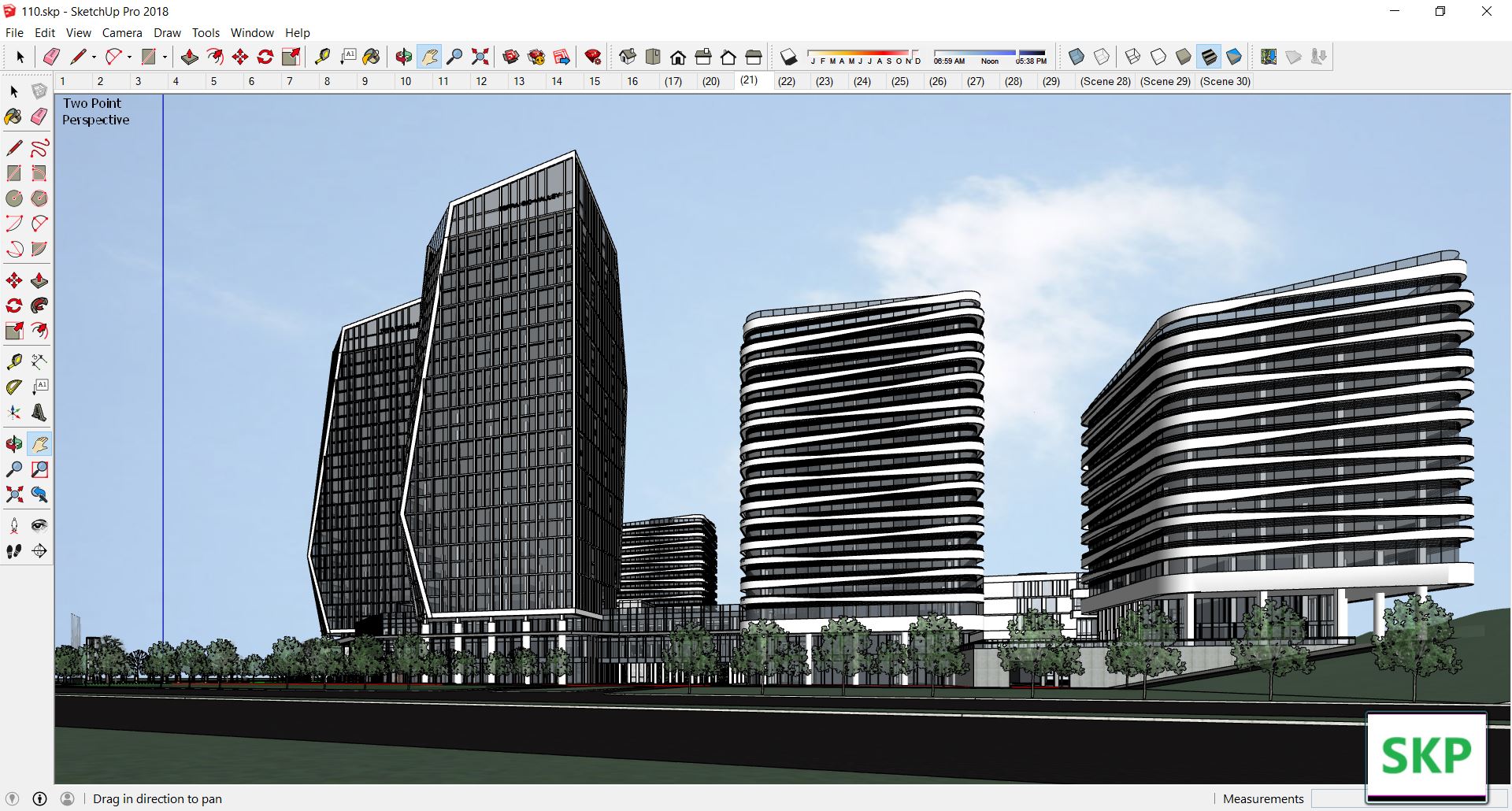Click the Follow Me tool in left toolbar
1512x811 pixels.
[39, 306]
